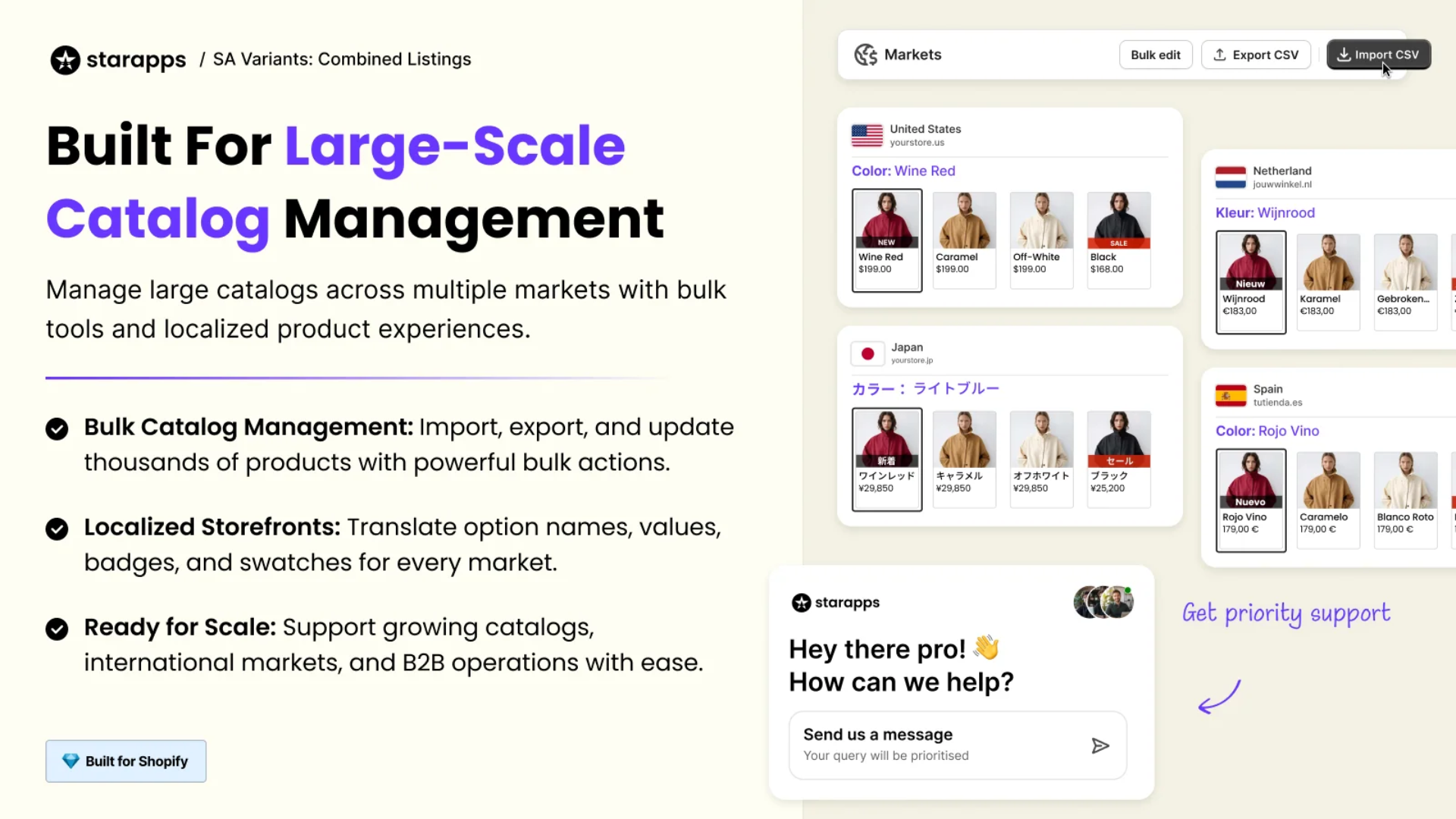Click the "yourstore.us" domain text
Viewport: 1456px width, 819px height.
click(x=917, y=143)
